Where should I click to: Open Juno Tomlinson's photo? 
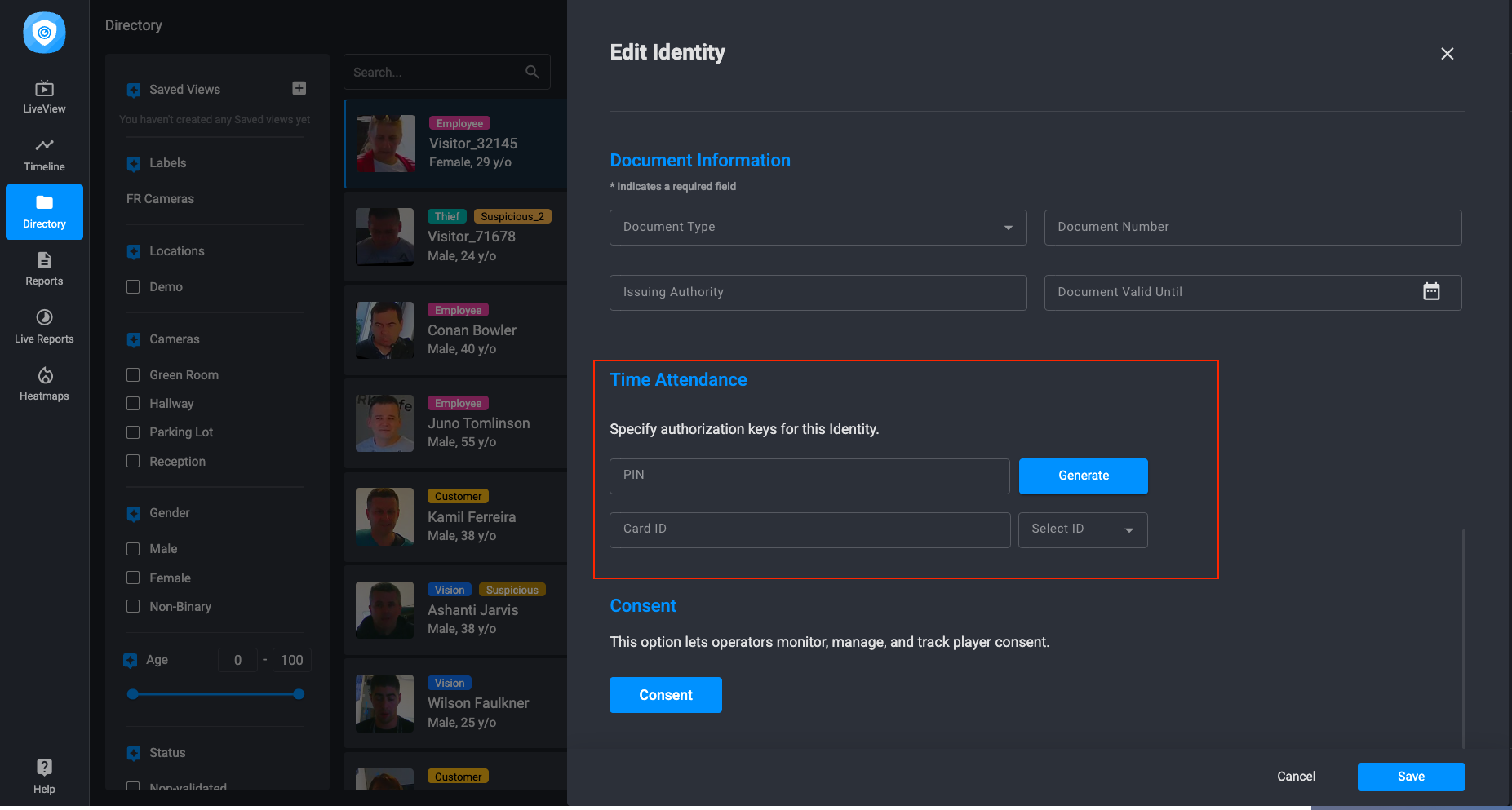tap(384, 423)
